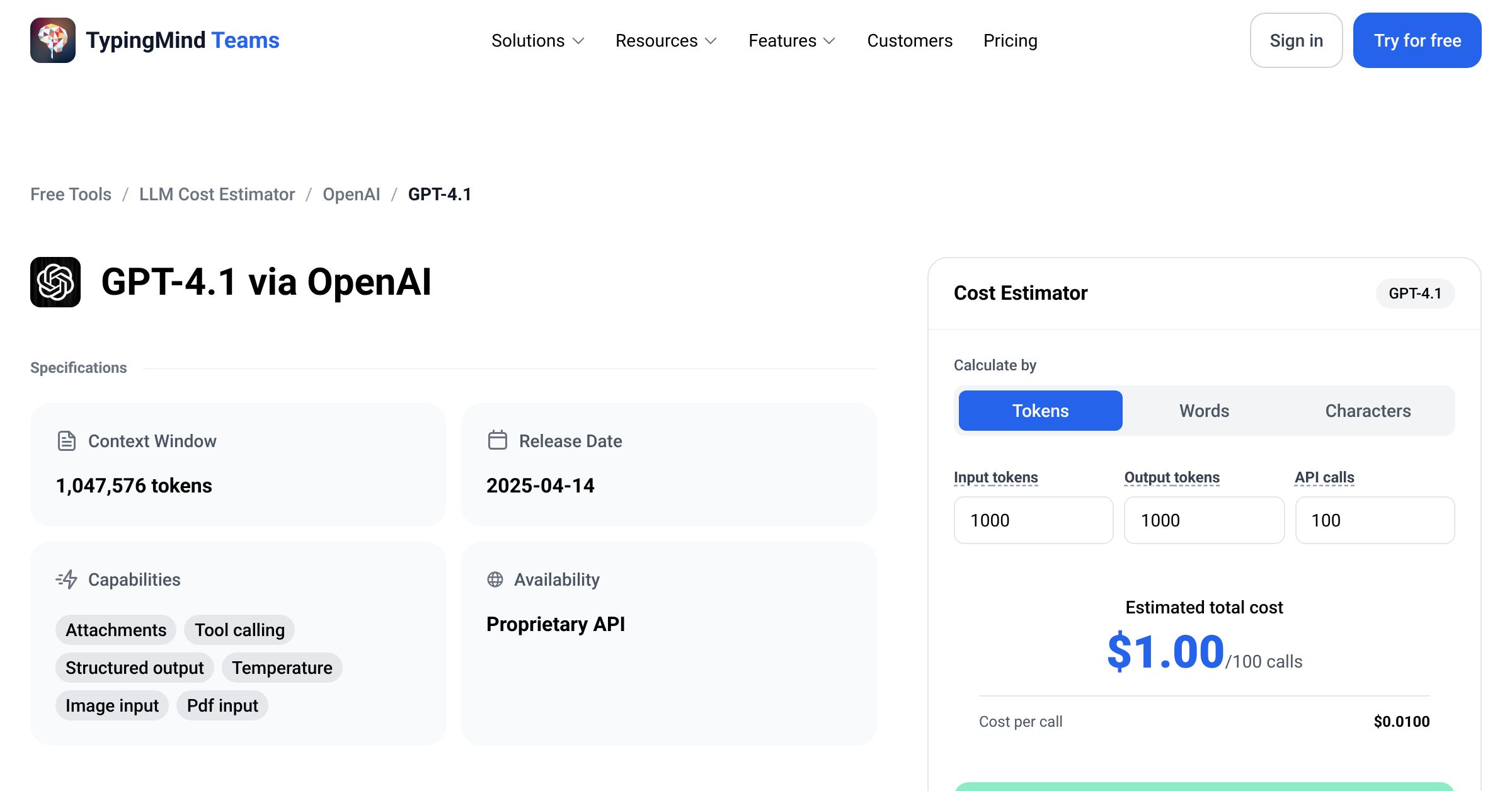This screenshot has width=1512, height=791.
Task: Open the Customers page
Action: tap(910, 41)
